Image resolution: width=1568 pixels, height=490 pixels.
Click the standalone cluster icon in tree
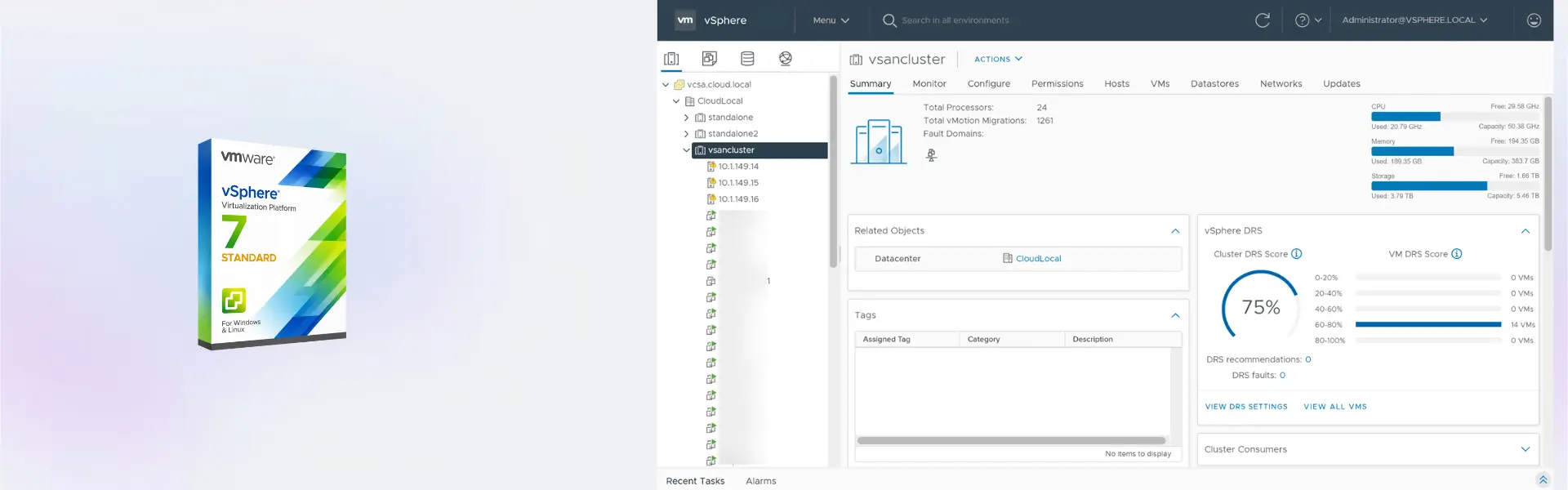click(x=700, y=118)
